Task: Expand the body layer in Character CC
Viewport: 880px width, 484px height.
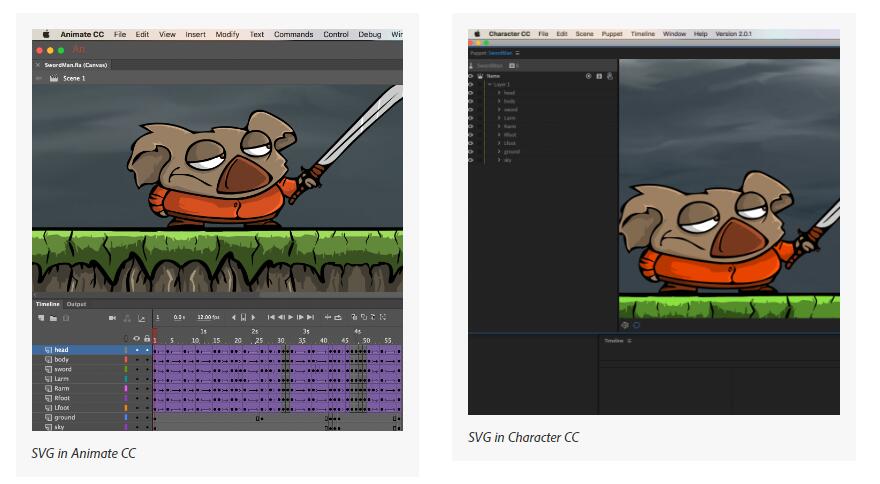Action: (499, 101)
